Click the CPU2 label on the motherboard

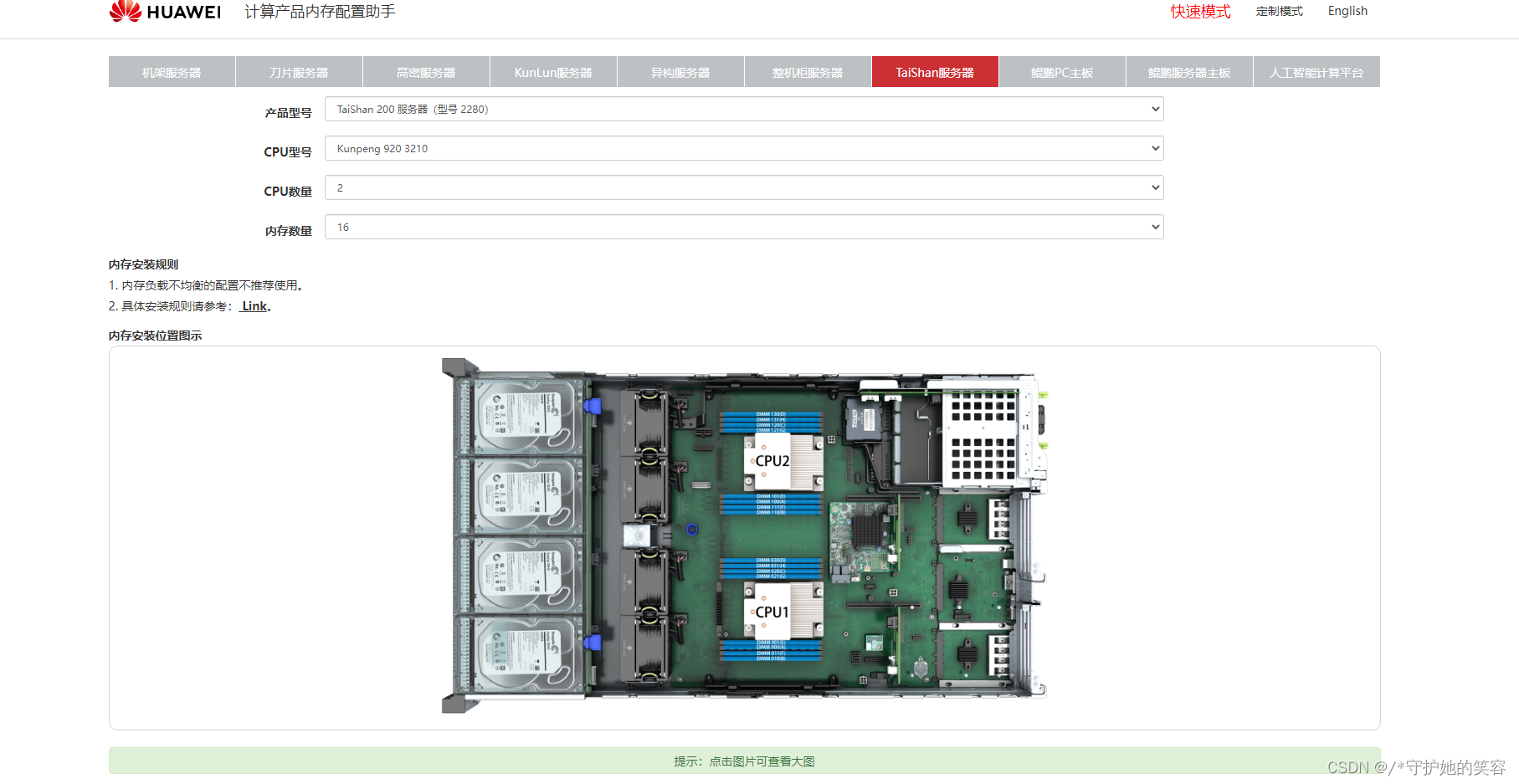(x=772, y=461)
